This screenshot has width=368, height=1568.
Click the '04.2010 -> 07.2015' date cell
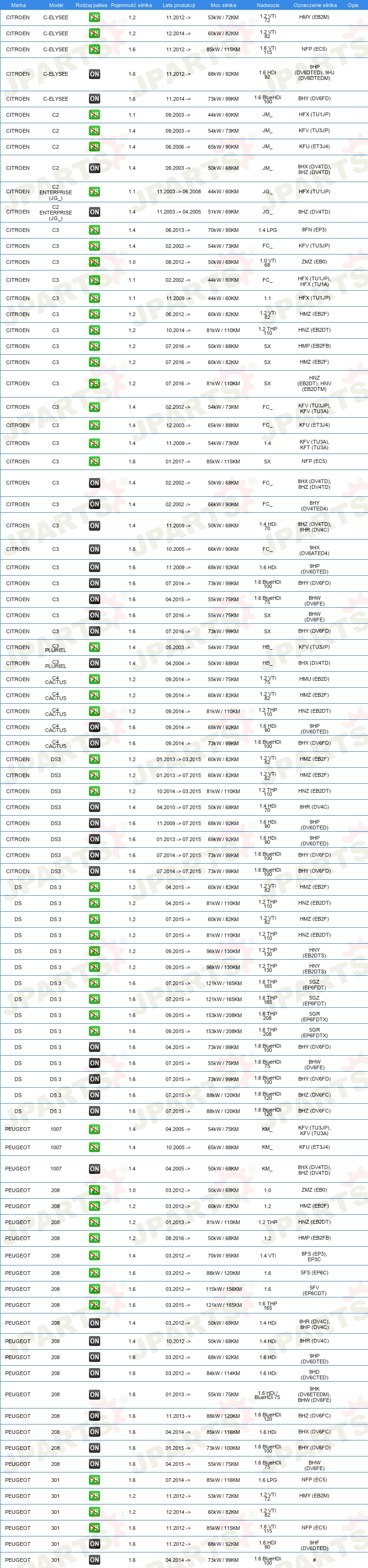[178, 807]
